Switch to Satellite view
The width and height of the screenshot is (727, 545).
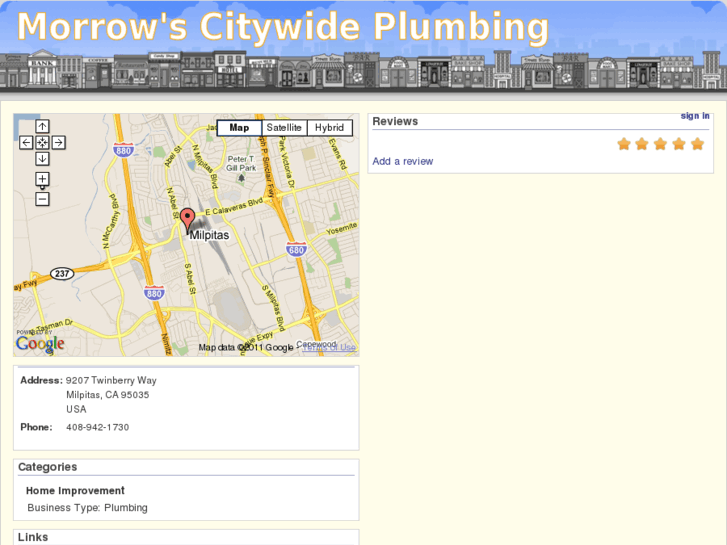tap(284, 128)
